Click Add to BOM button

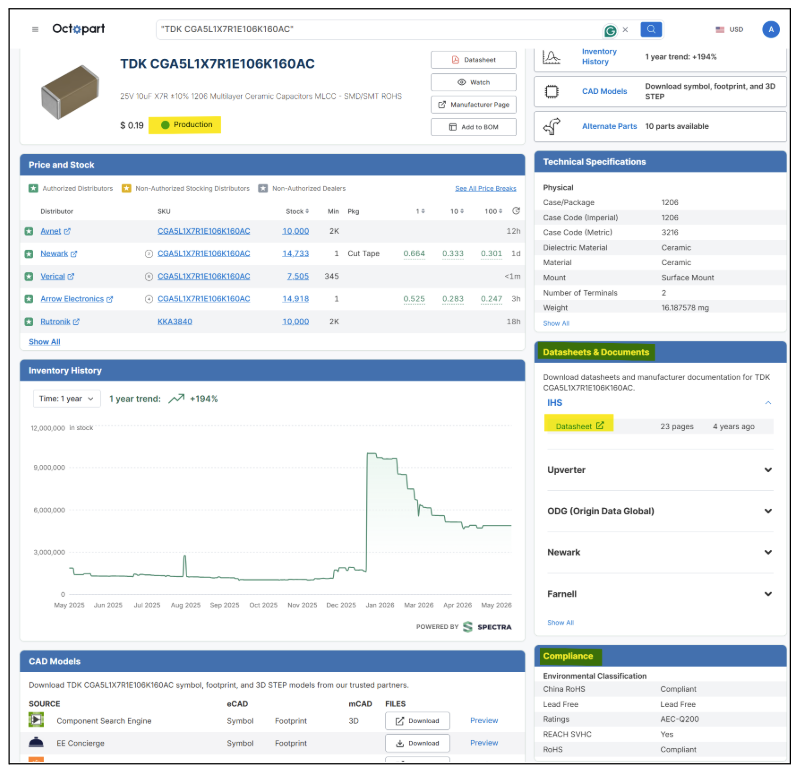pyautogui.click(x=473, y=127)
